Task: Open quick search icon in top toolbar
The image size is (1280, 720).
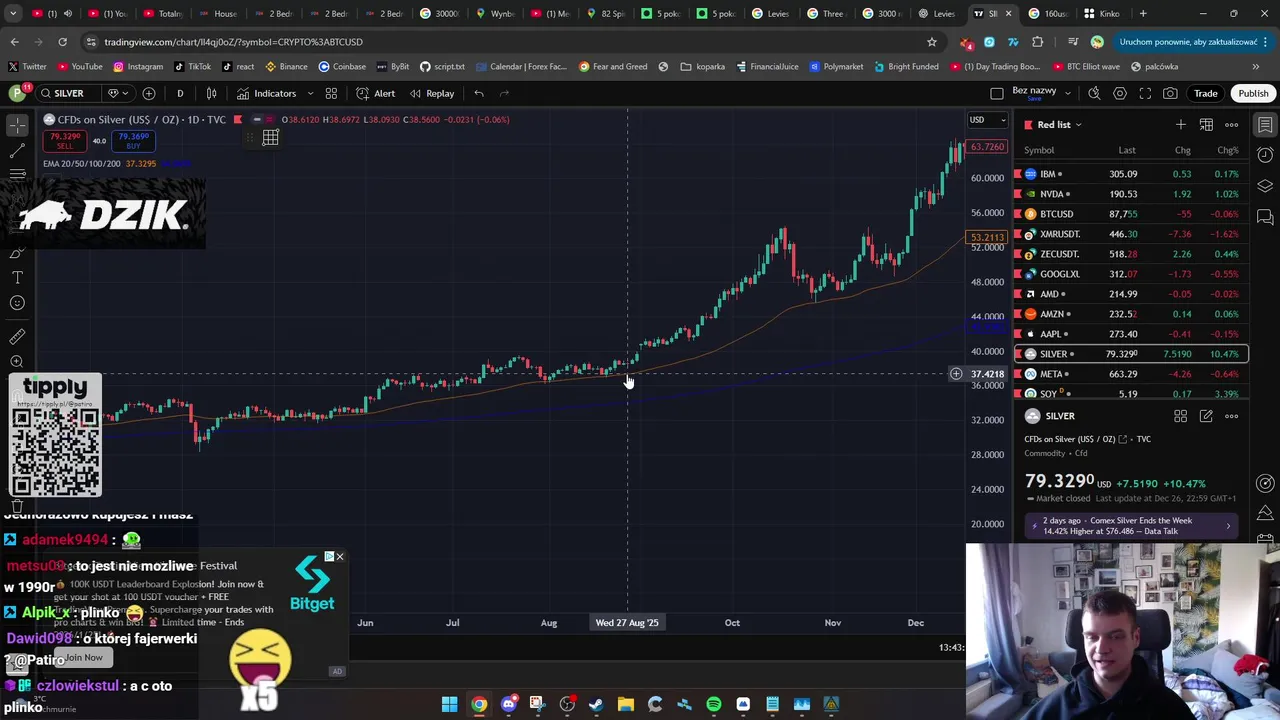Action: [1094, 93]
